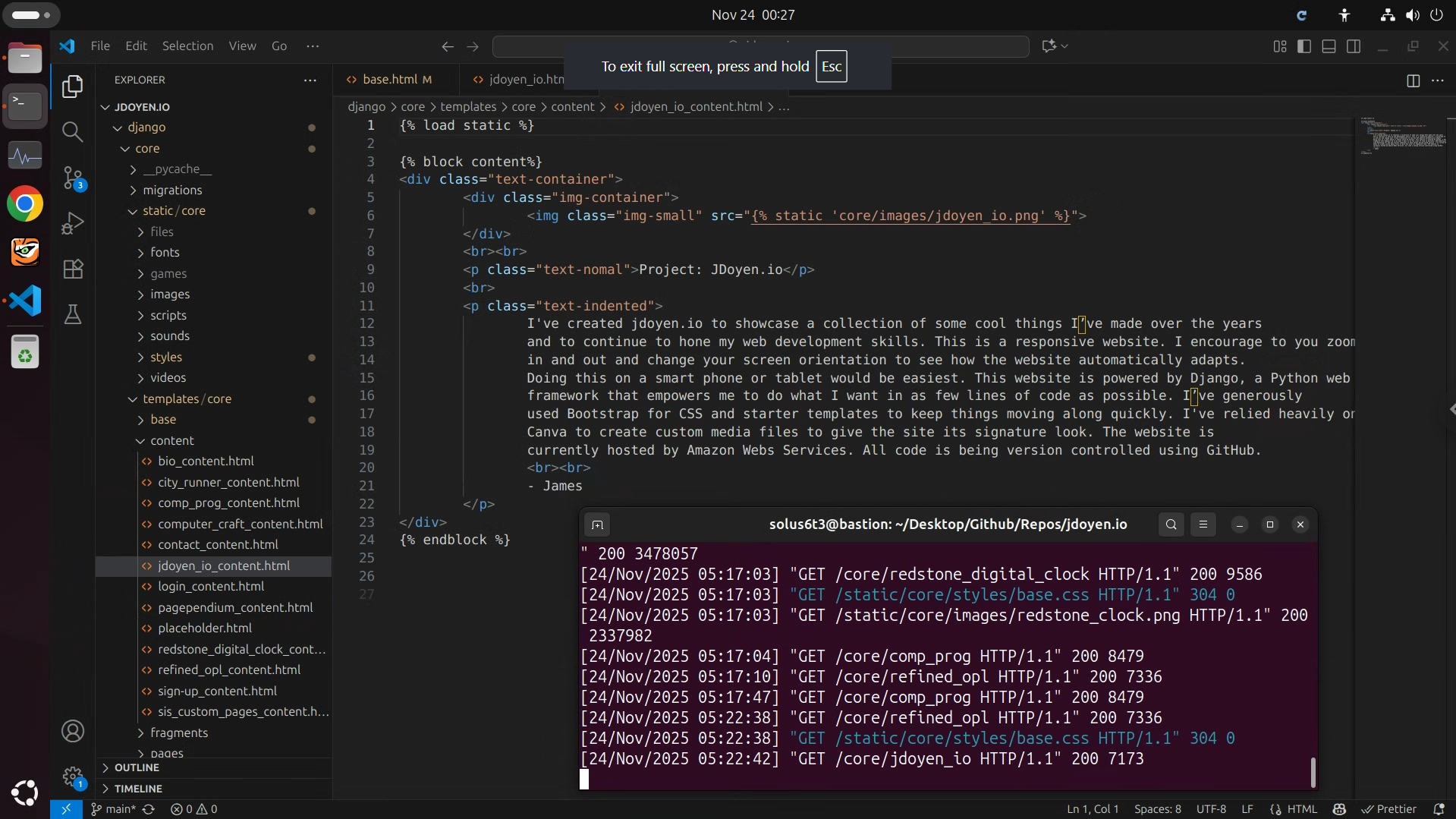This screenshot has width=1456, height=819.
Task: Click the terminal search icon
Action: point(1171,524)
